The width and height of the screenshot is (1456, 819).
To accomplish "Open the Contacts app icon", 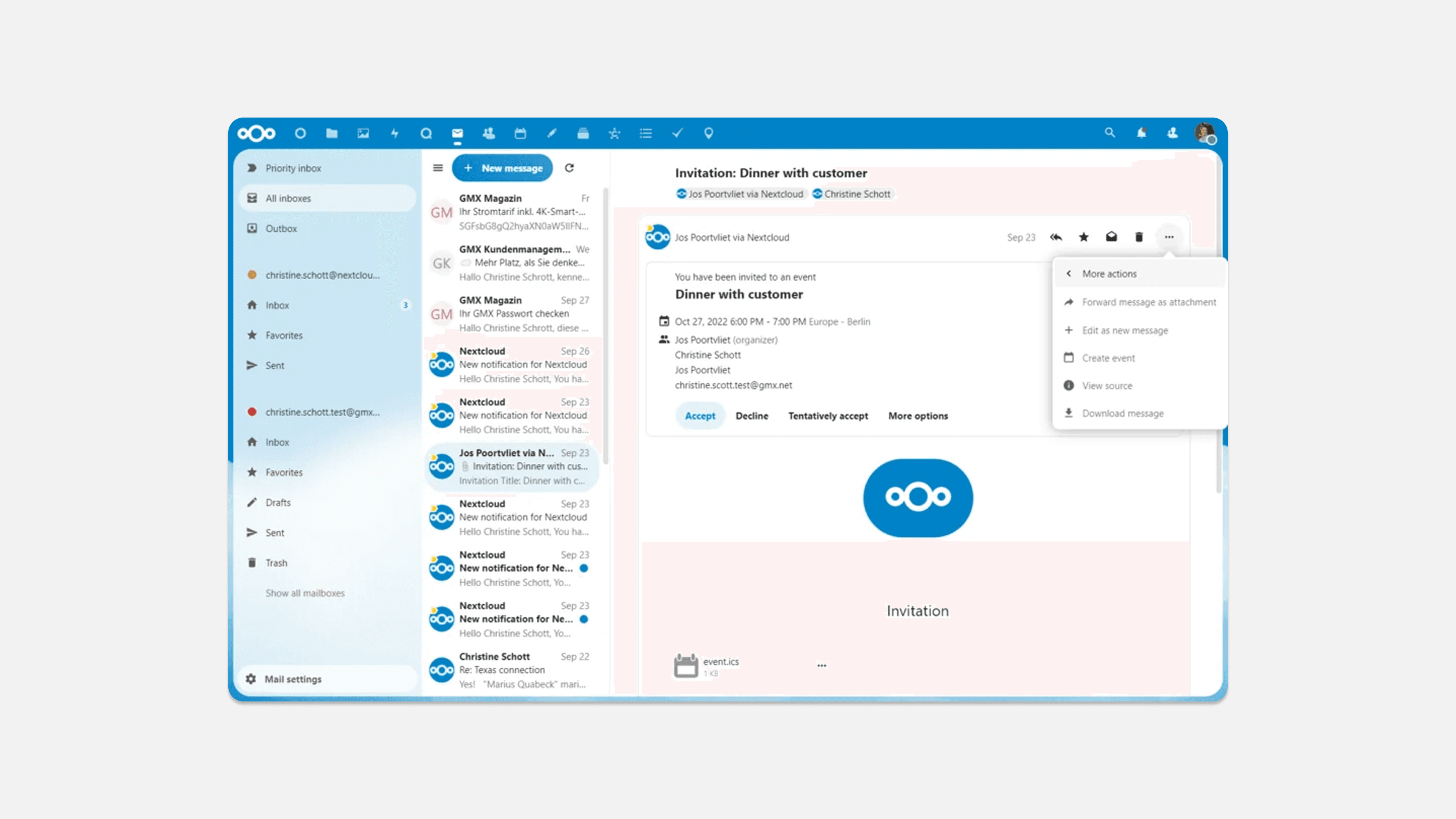I will pos(489,133).
